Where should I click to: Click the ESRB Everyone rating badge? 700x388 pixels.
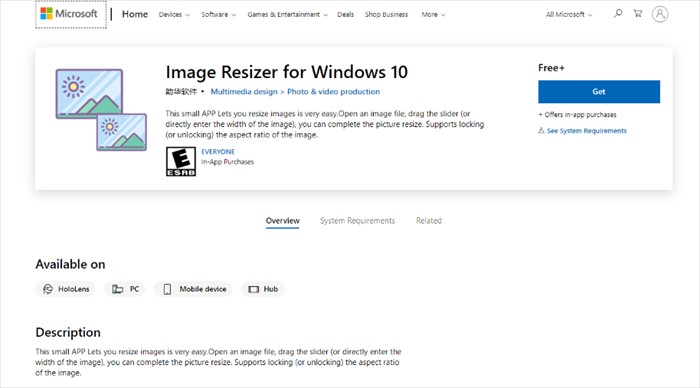[x=181, y=161]
